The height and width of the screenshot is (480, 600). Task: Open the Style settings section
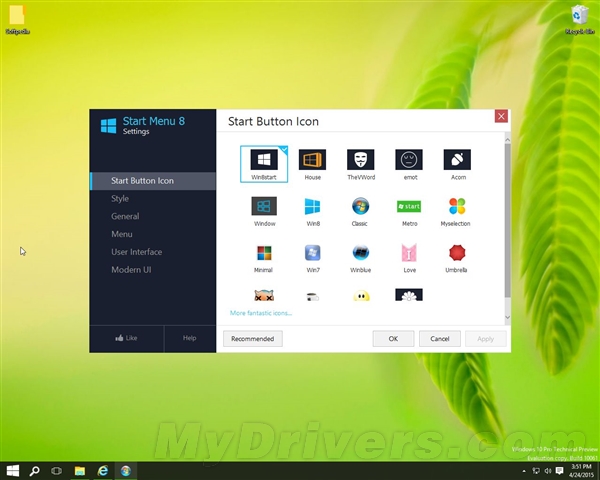[153, 199]
